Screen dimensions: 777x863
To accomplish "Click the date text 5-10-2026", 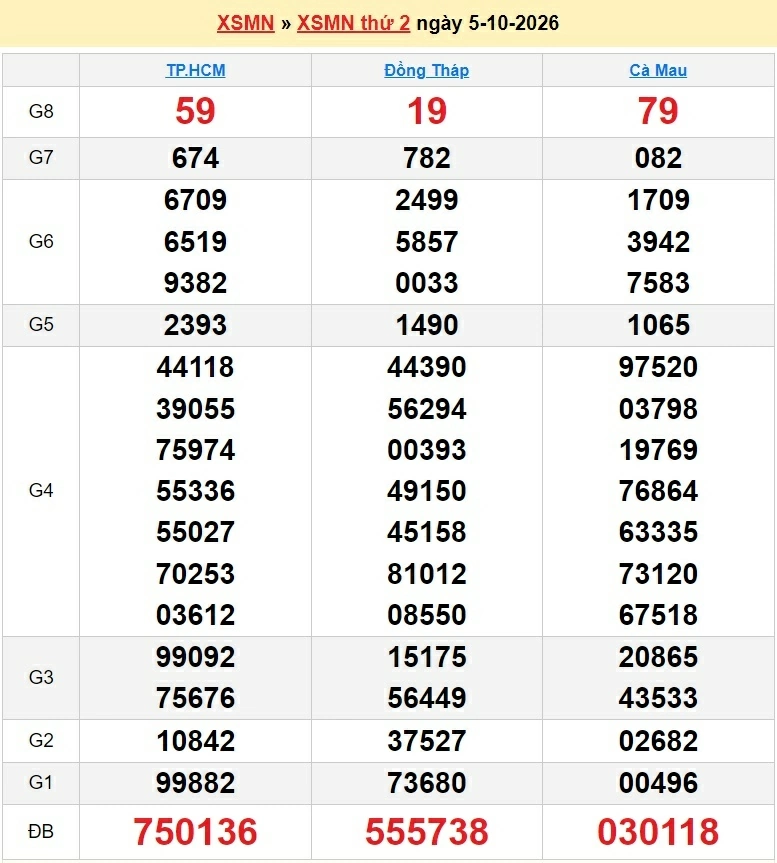I will point(514,23).
